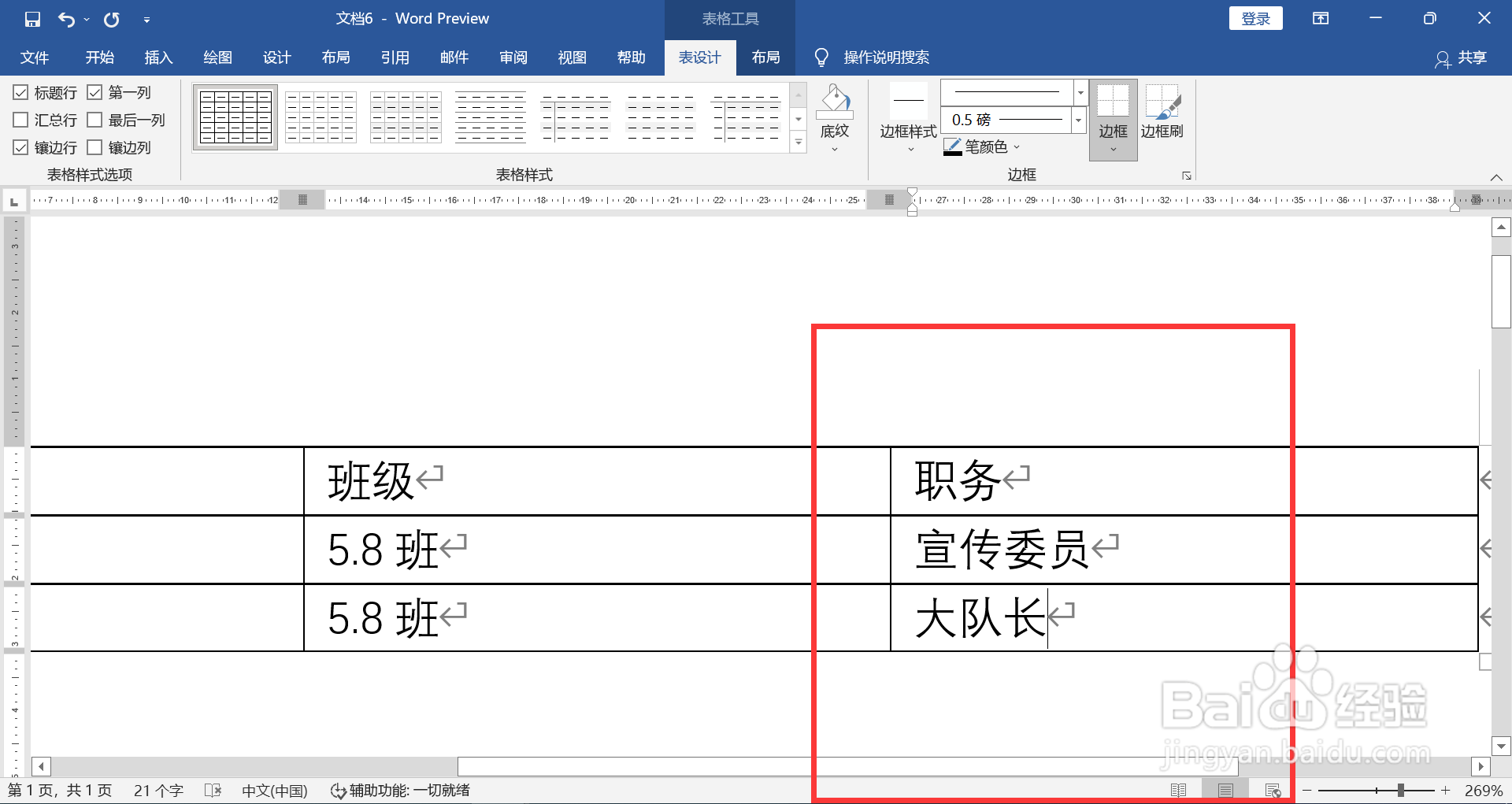Click the 笔颜色 pen color swatch
The image size is (1512, 804).
point(952,146)
